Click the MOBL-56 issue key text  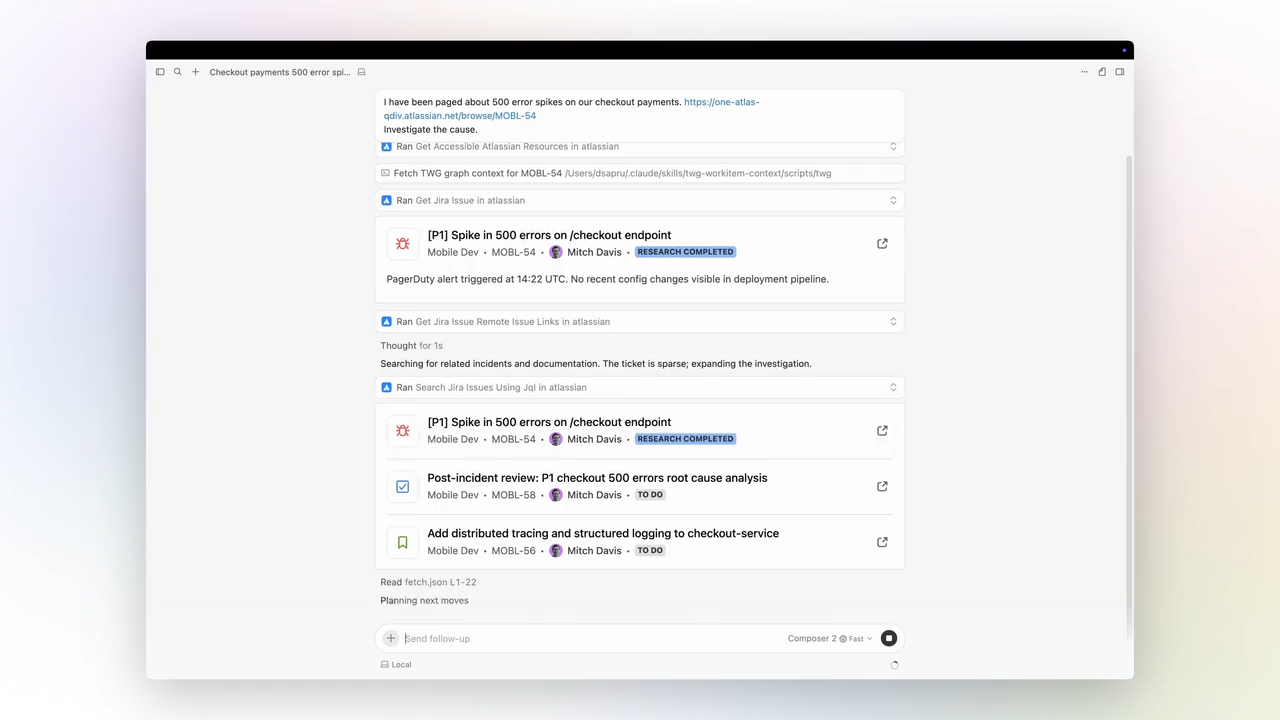click(514, 551)
